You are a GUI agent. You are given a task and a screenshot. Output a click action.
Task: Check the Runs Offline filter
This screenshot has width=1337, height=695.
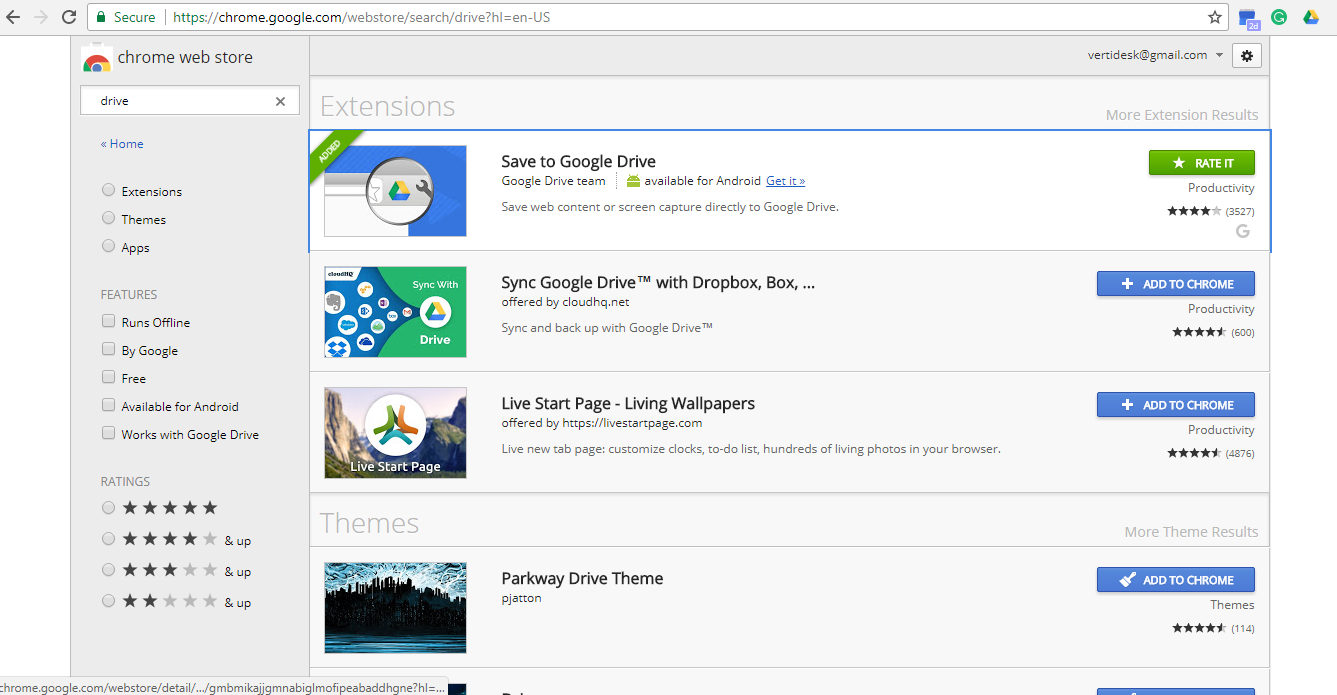click(108, 321)
